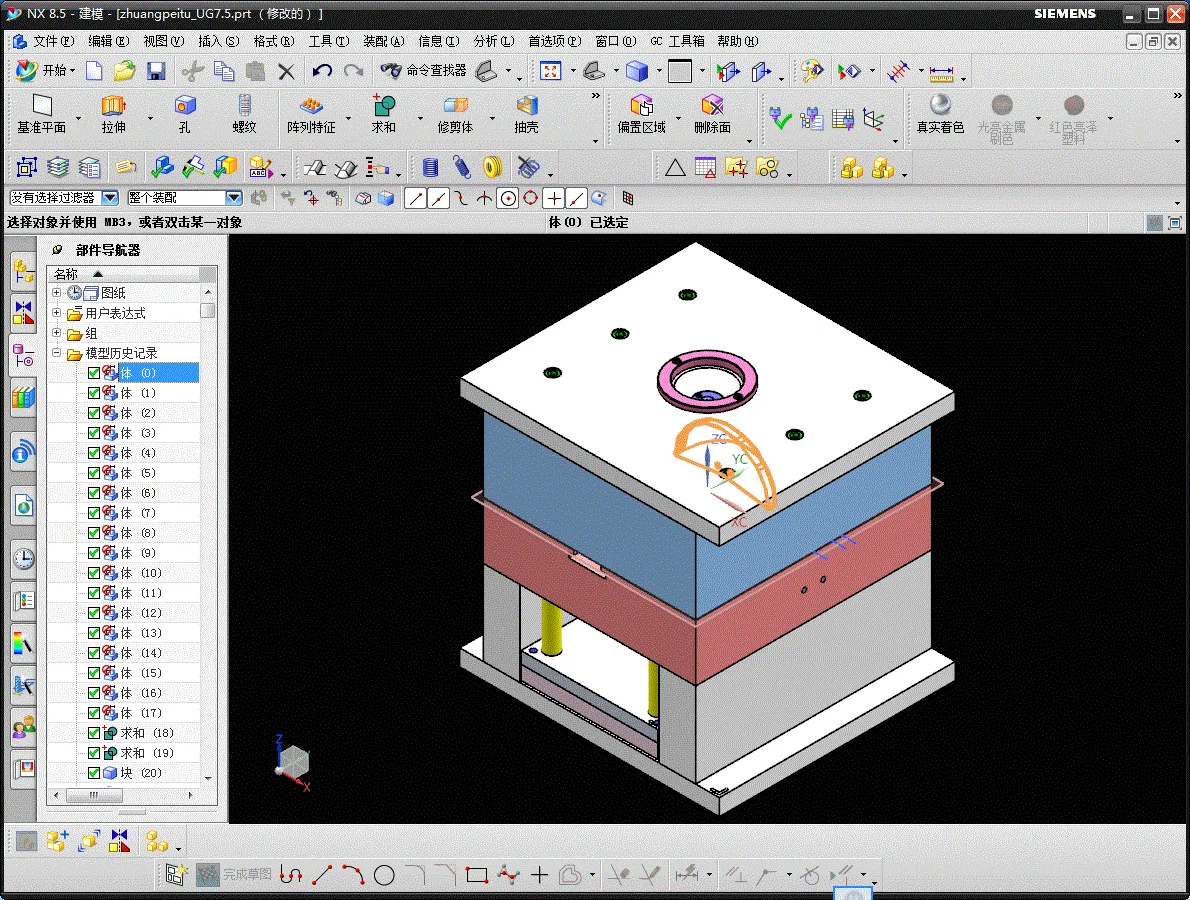
Task: Apply True Shading (真实着色)
Action: pyautogui.click(x=940, y=114)
